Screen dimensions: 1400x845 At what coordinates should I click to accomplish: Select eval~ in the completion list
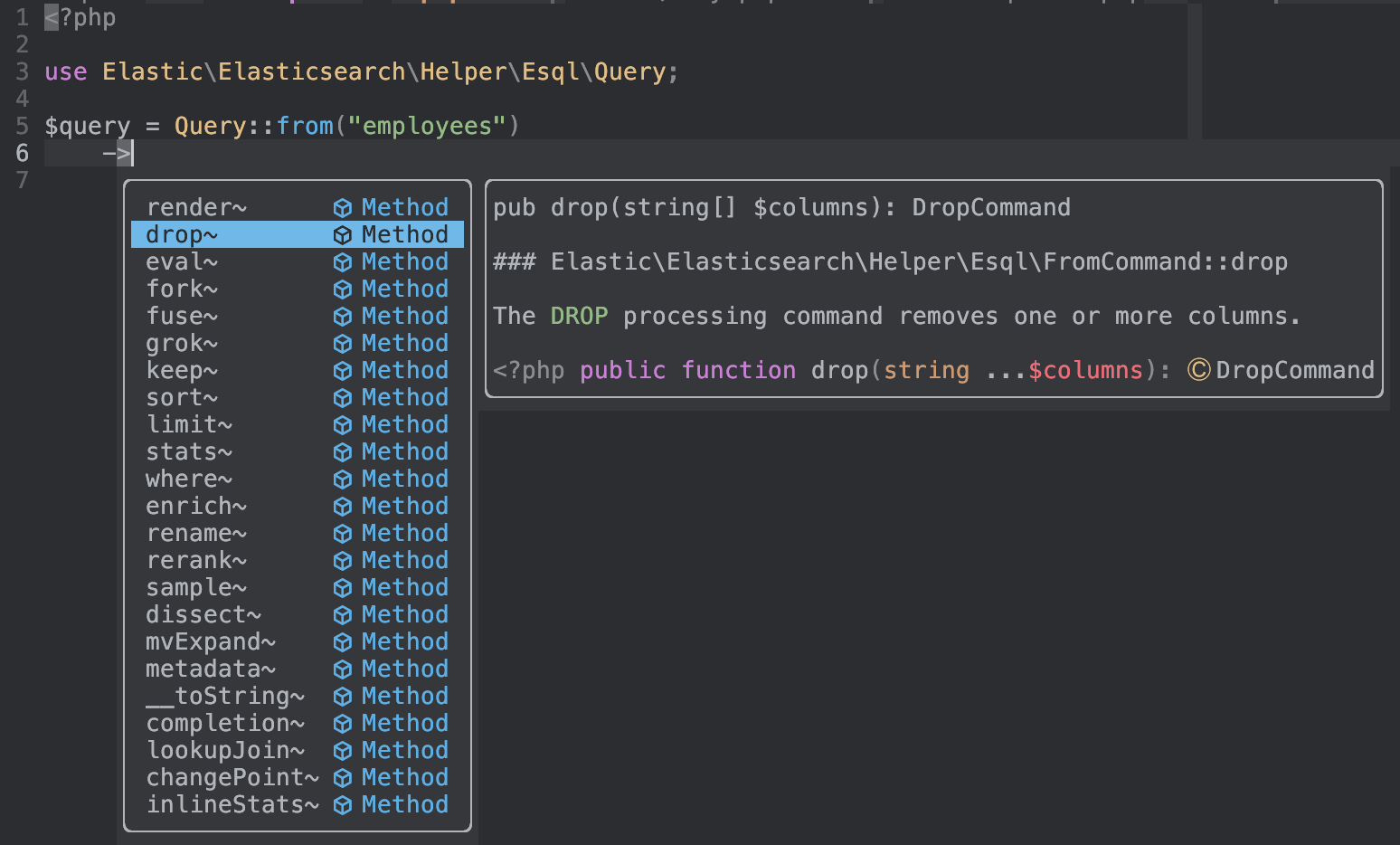tap(181, 261)
